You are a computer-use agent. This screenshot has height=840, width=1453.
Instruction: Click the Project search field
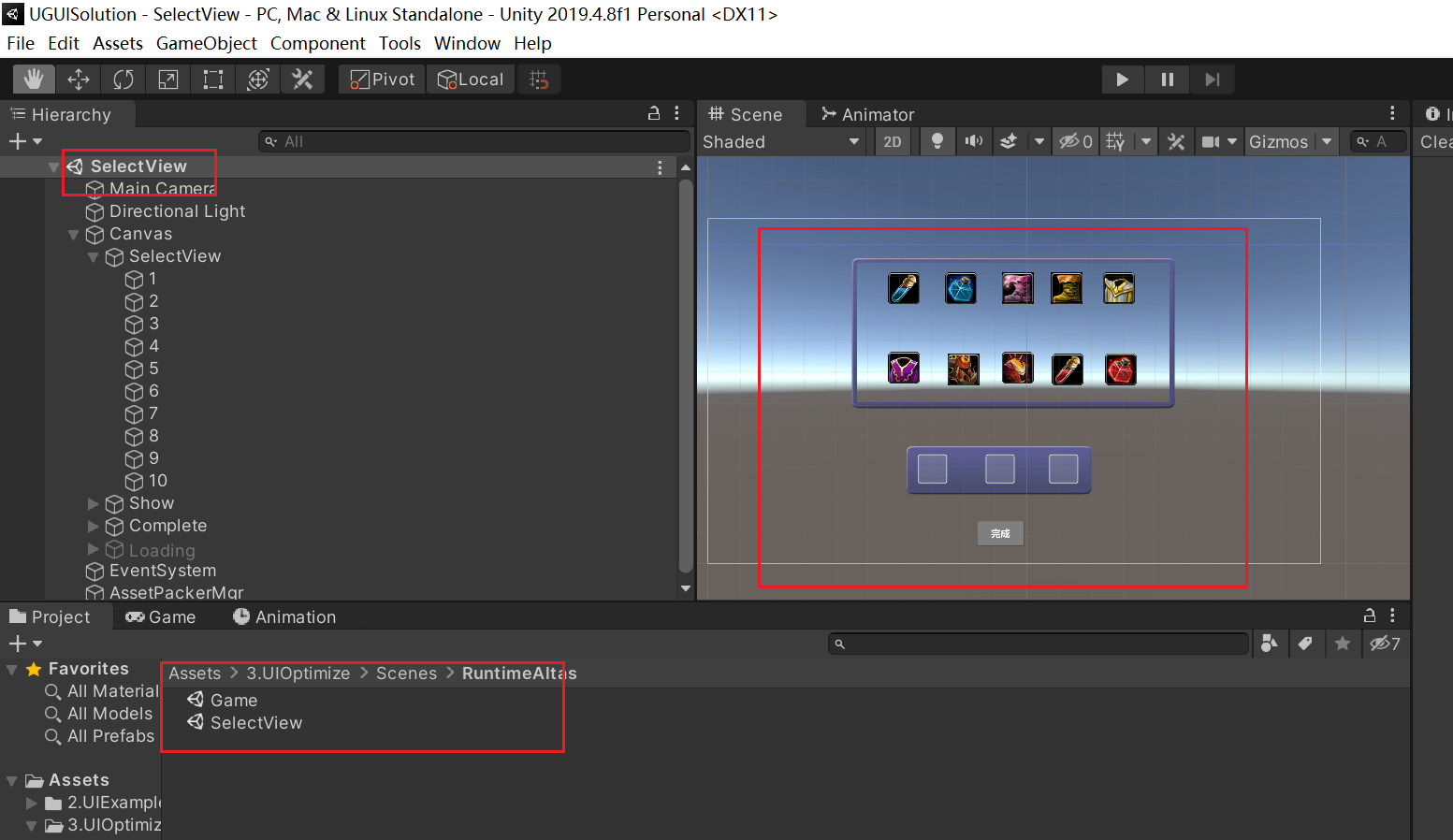(x=1039, y=644)
